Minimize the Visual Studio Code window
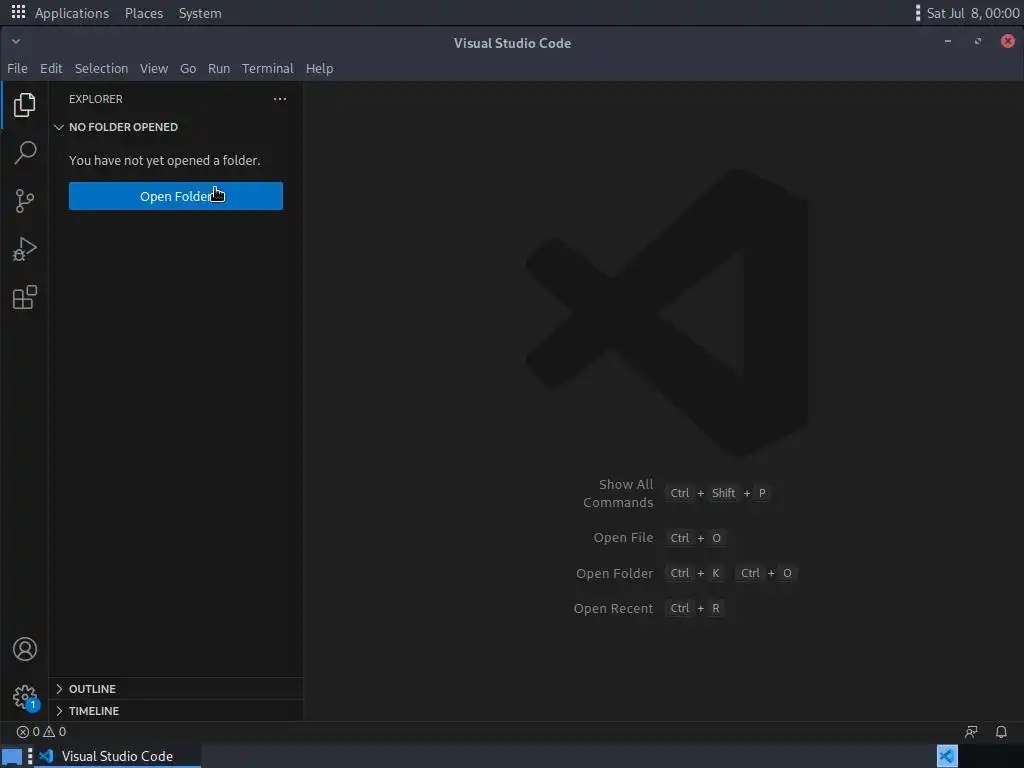The height and width of the screenshot is (768, 1024). tap(948, 41)
